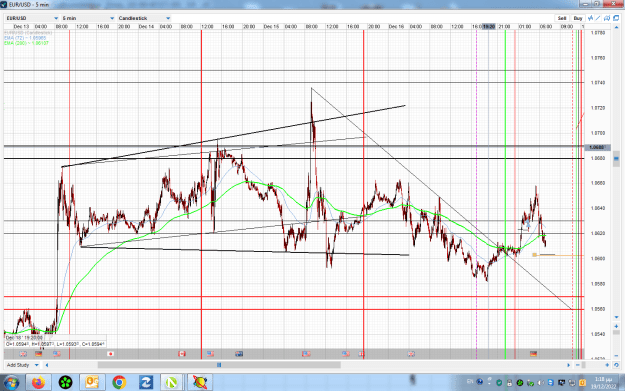Select the draw line tool icon
Image resolution: width=625 pixels, height=391 pixels.
598,18
